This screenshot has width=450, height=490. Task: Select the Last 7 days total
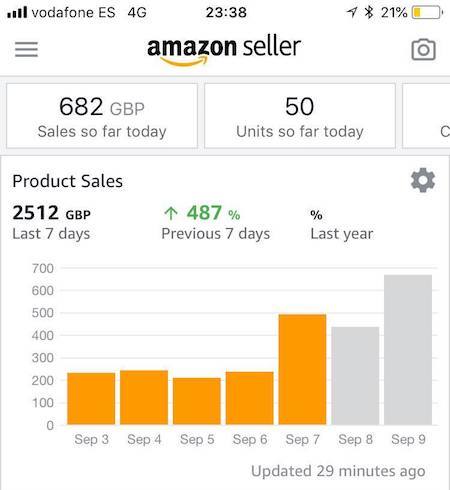[x=51, y=222]
